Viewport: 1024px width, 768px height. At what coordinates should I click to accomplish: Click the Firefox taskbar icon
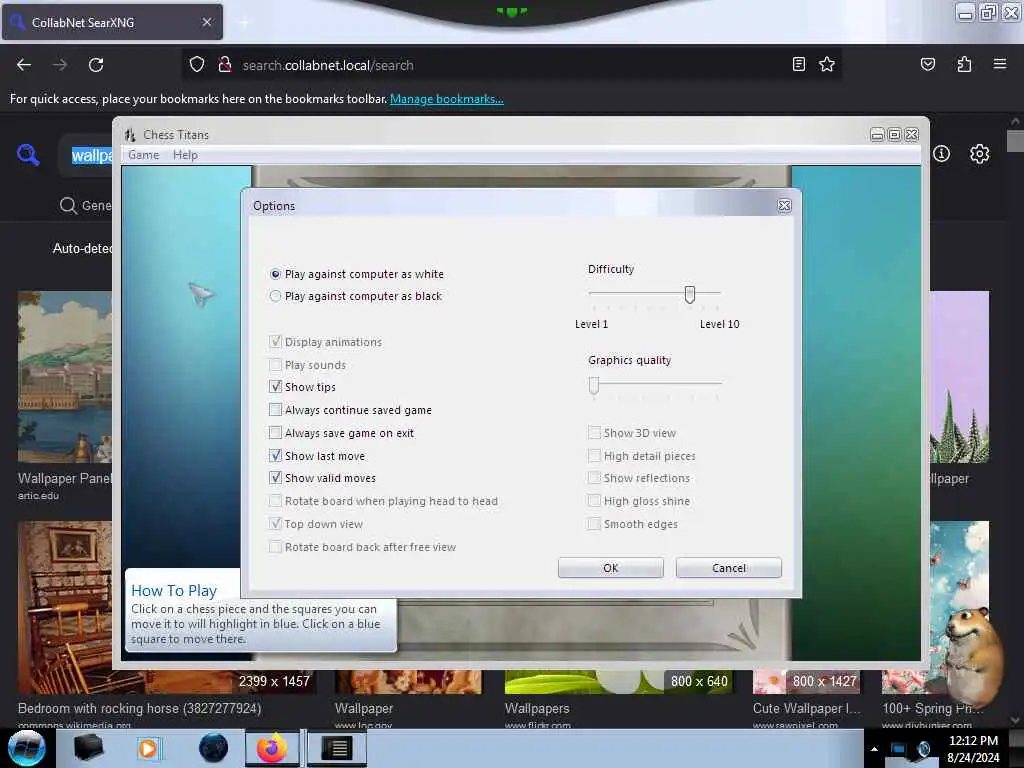pyautogui.click(x=272, y=748)
